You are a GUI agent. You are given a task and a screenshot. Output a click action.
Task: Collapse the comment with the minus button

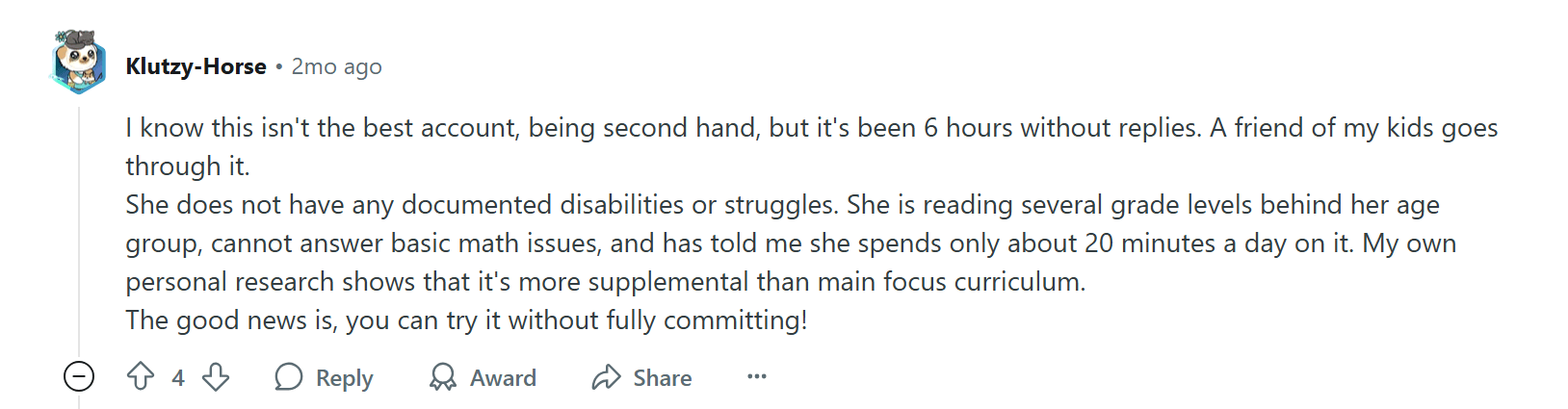79,376
